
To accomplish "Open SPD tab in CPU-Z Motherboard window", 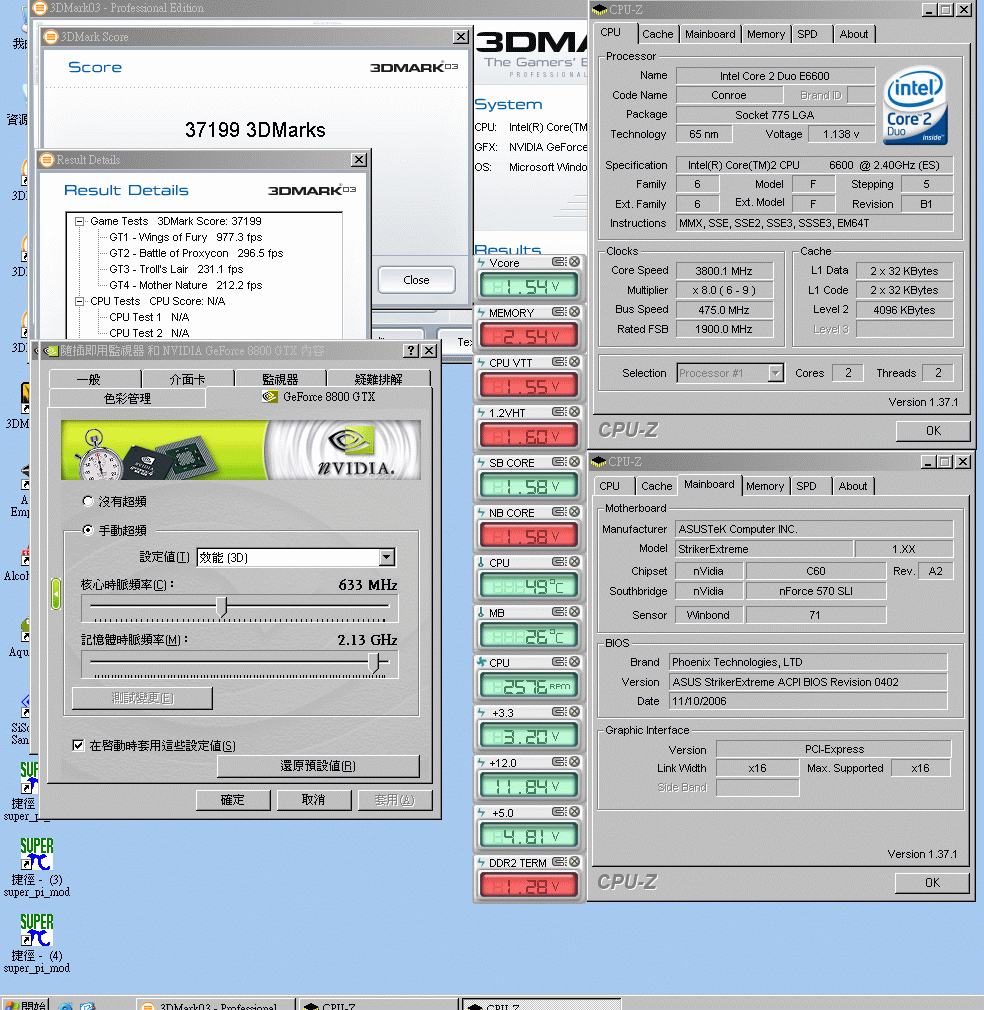I will [x=806, y=486].
